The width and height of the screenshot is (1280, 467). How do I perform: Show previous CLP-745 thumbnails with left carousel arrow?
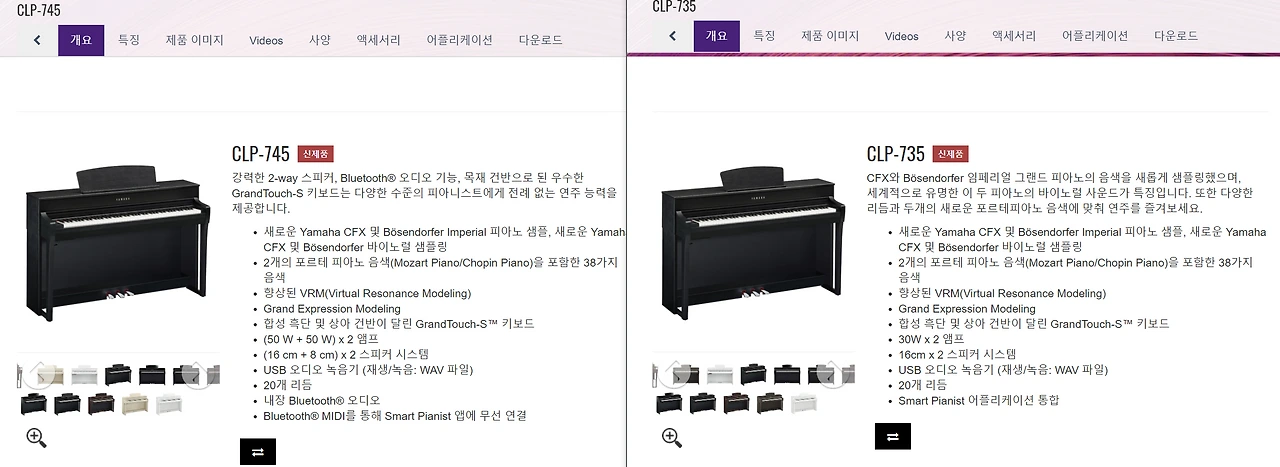pyautogui.click(x=40, y=375)
